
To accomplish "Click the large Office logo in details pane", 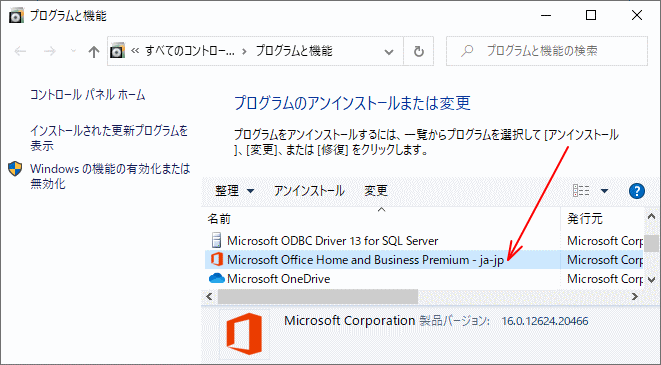I will pyautogui.click(x=244, y=335).
